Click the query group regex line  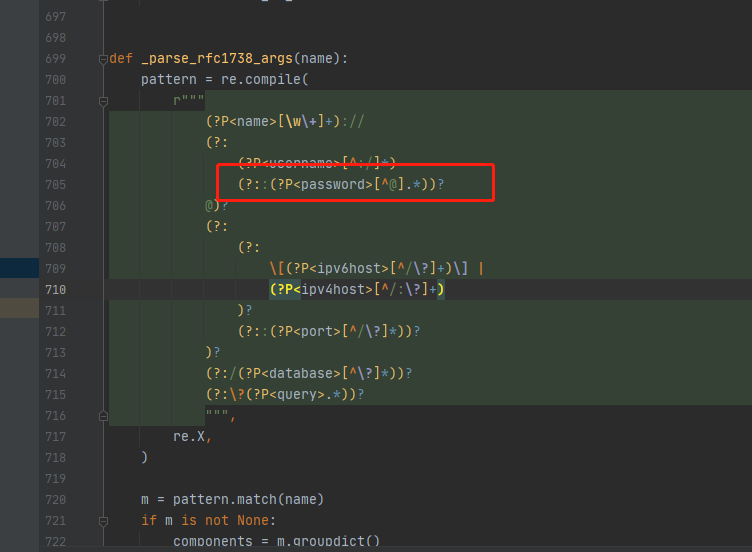285,395
